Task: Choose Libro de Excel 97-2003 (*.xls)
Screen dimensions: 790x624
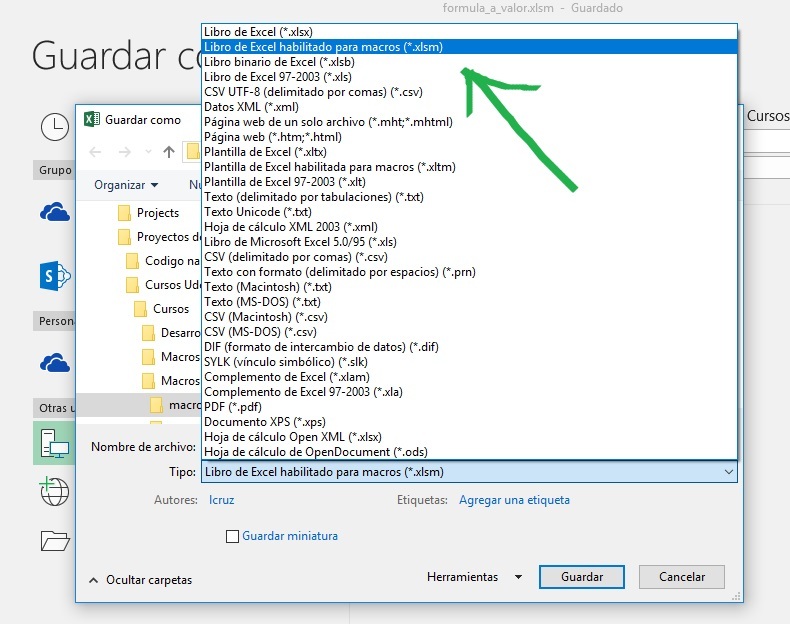Action: [x=469, y=77]
